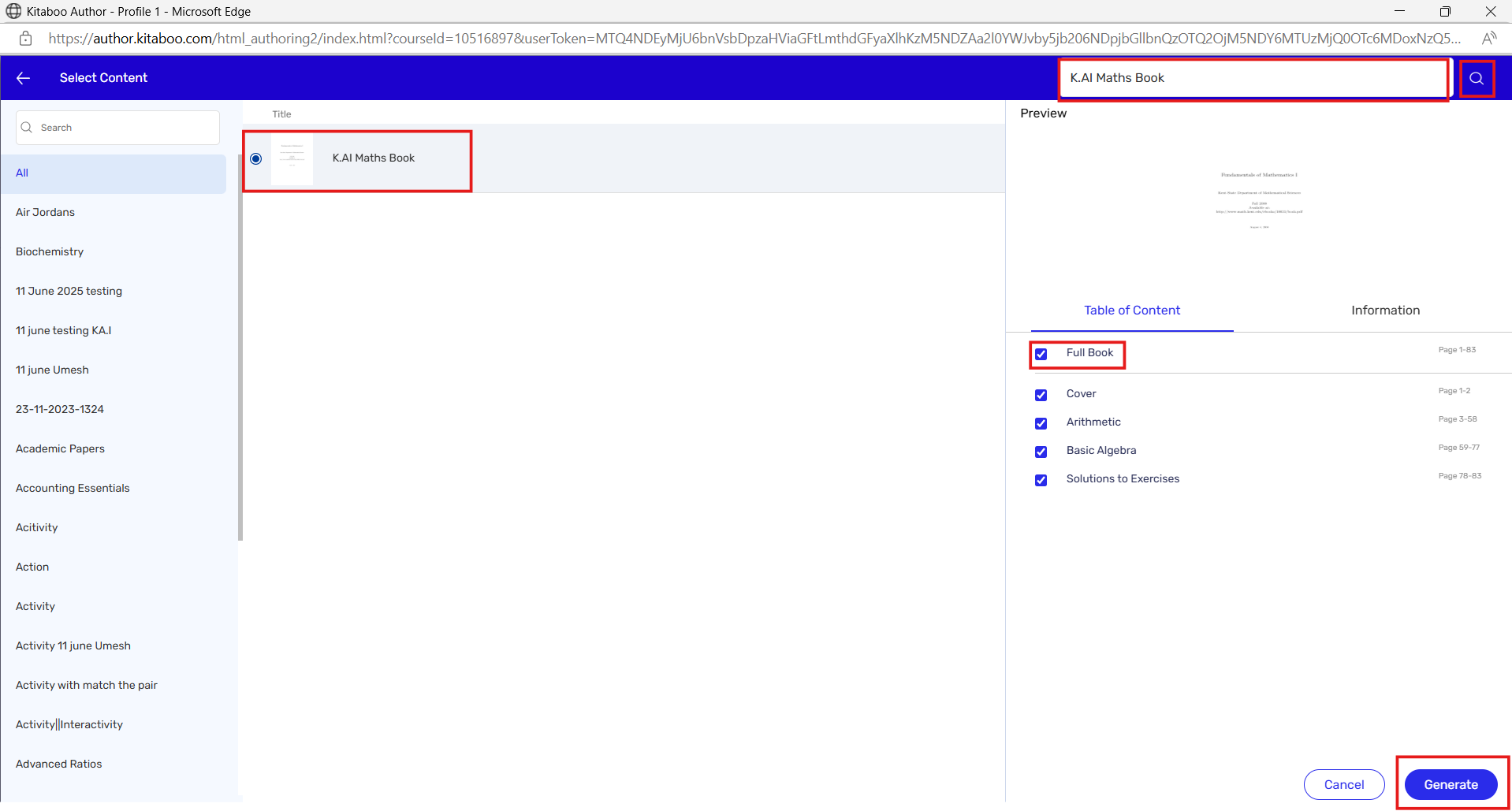Toggle the Arithmetic checkbox
The image size is (1512, 811).
[1041, 423]
